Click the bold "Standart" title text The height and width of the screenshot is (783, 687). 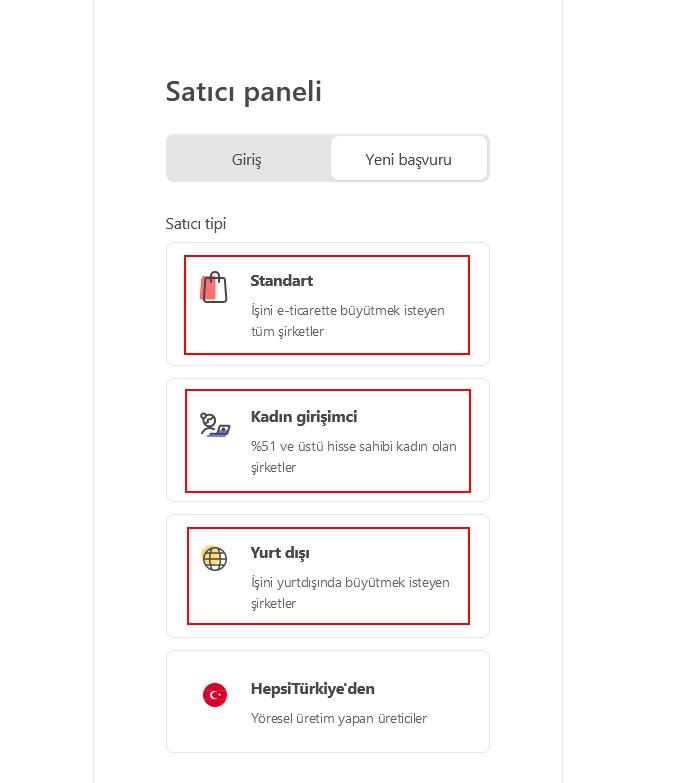[281, 281]
